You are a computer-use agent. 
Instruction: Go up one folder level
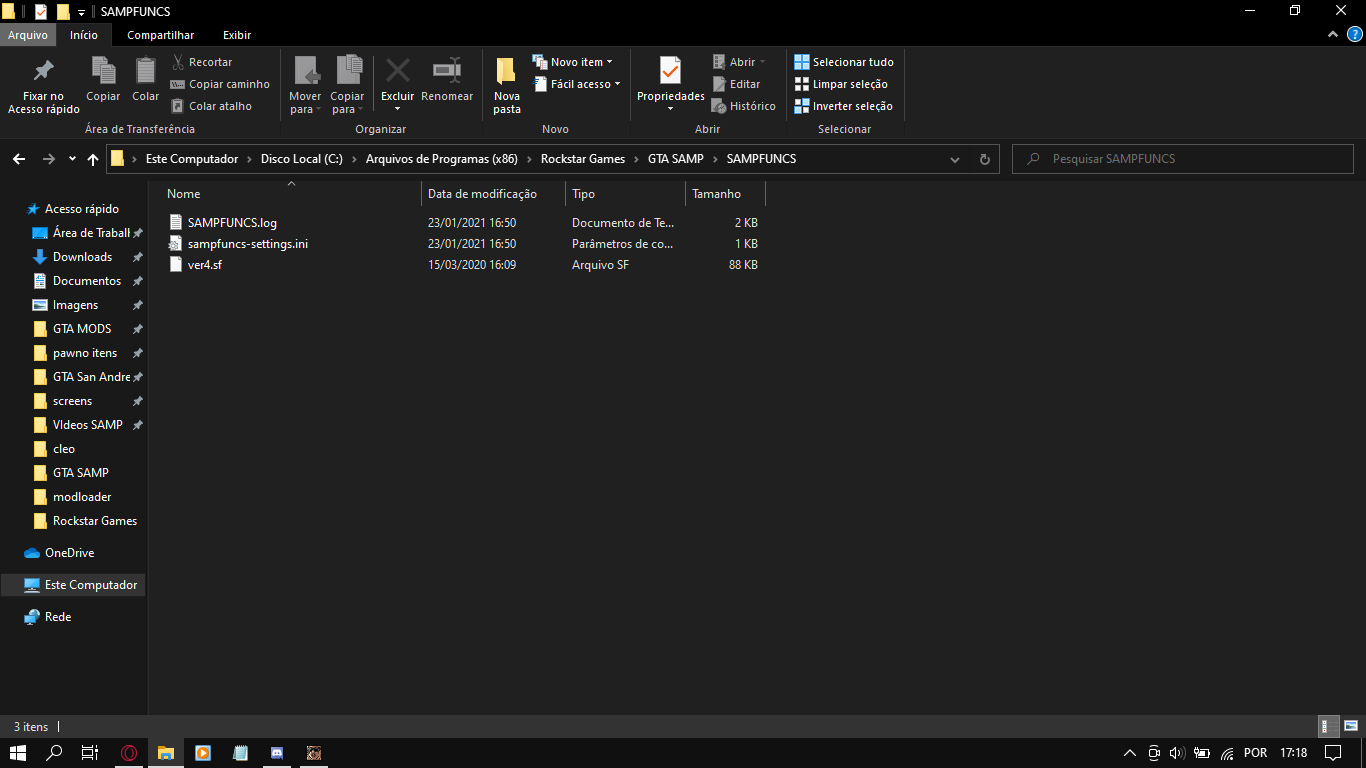[93, 159]
